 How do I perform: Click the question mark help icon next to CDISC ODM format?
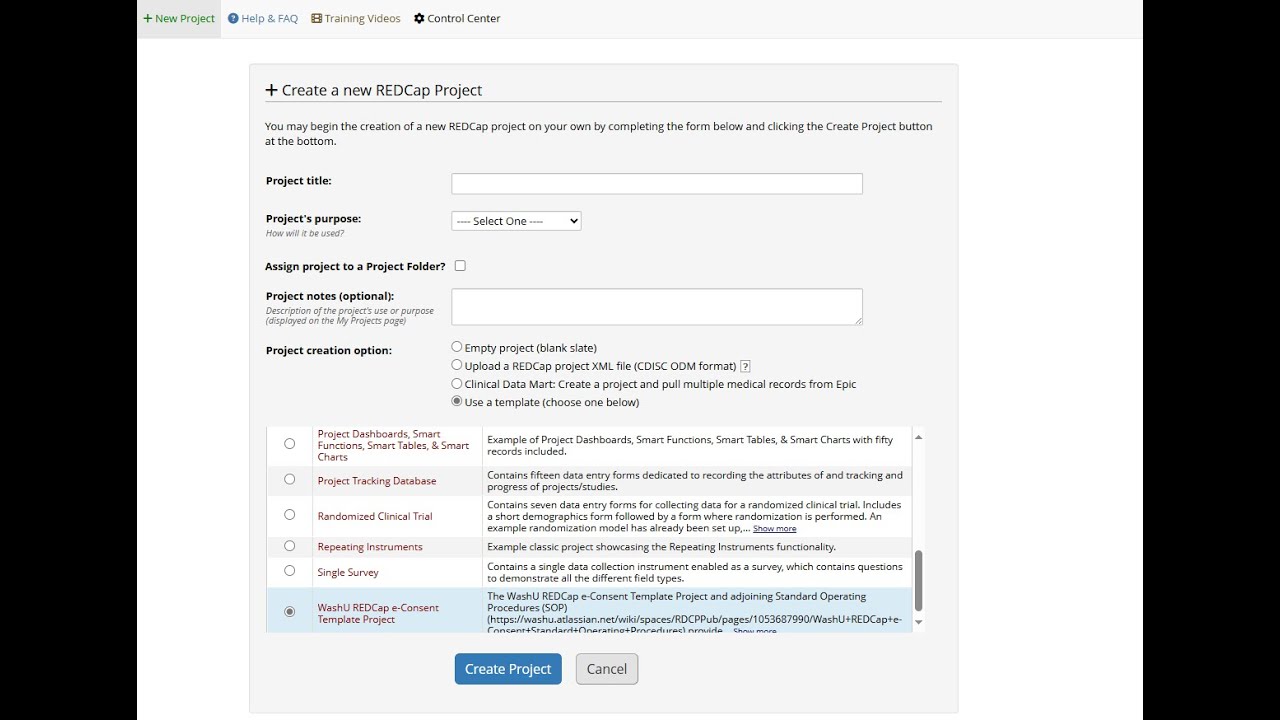pyautogui.click(x=745, y=367)
